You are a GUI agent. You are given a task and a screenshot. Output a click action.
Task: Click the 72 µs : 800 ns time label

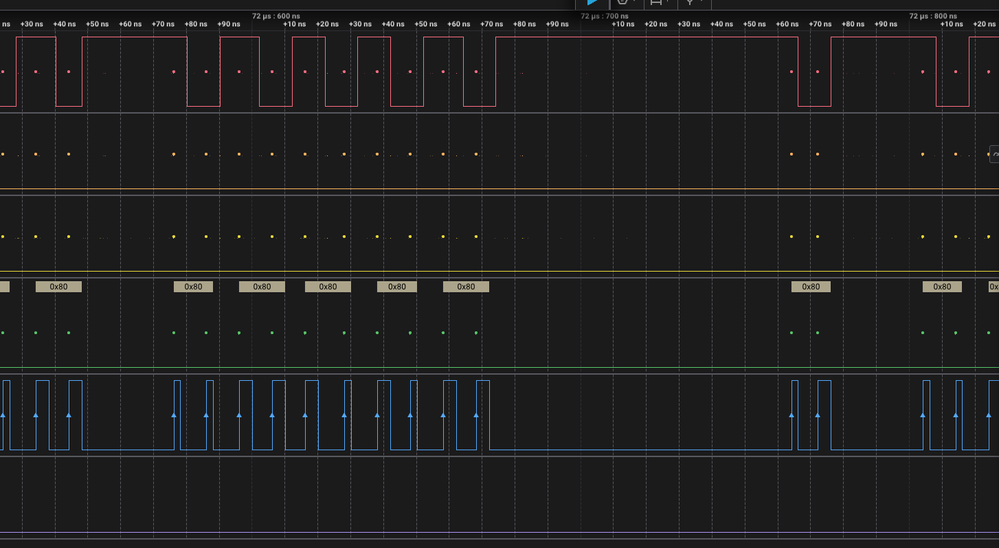coord(932,16)
